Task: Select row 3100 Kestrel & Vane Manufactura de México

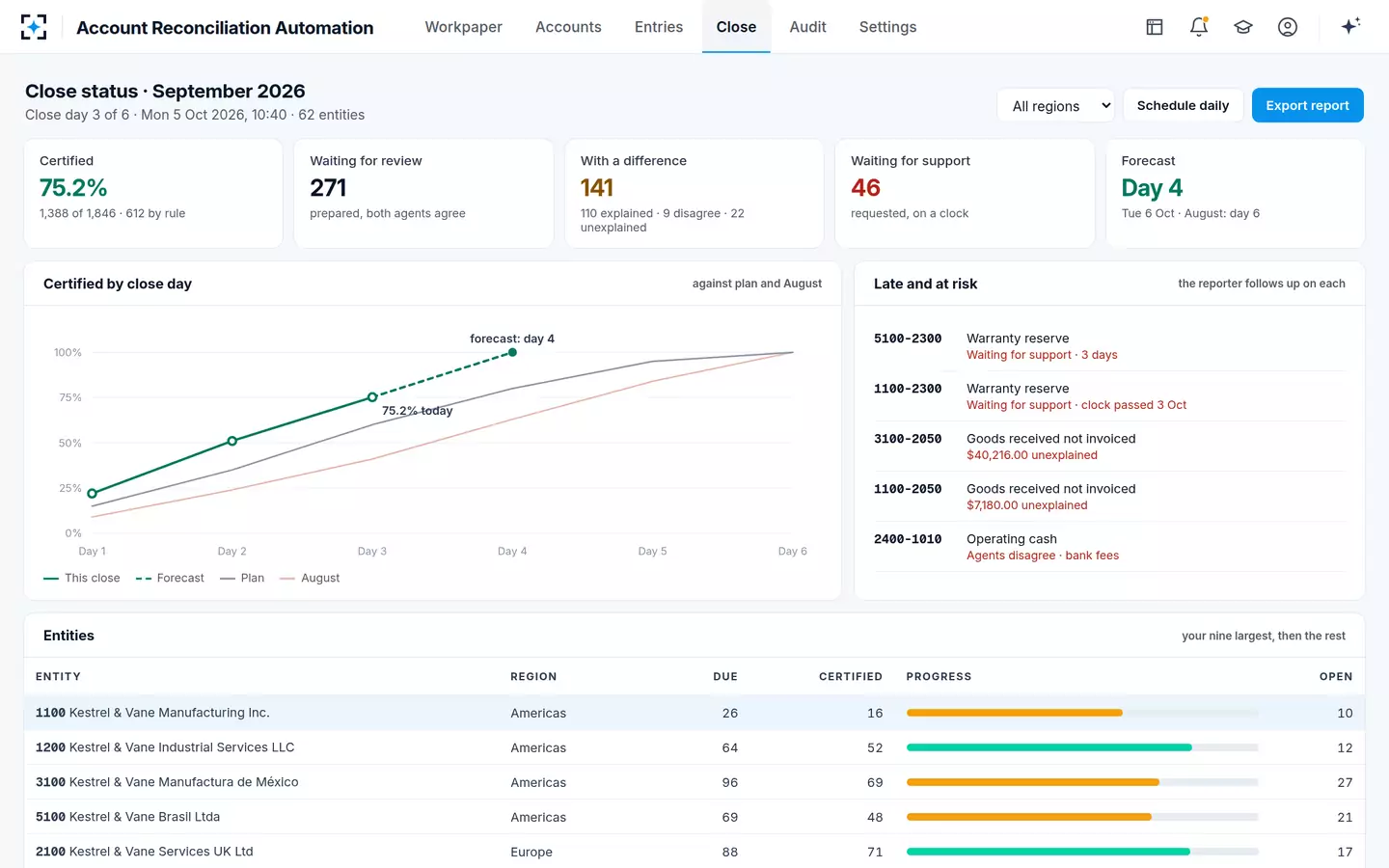Action: point(694,782)
